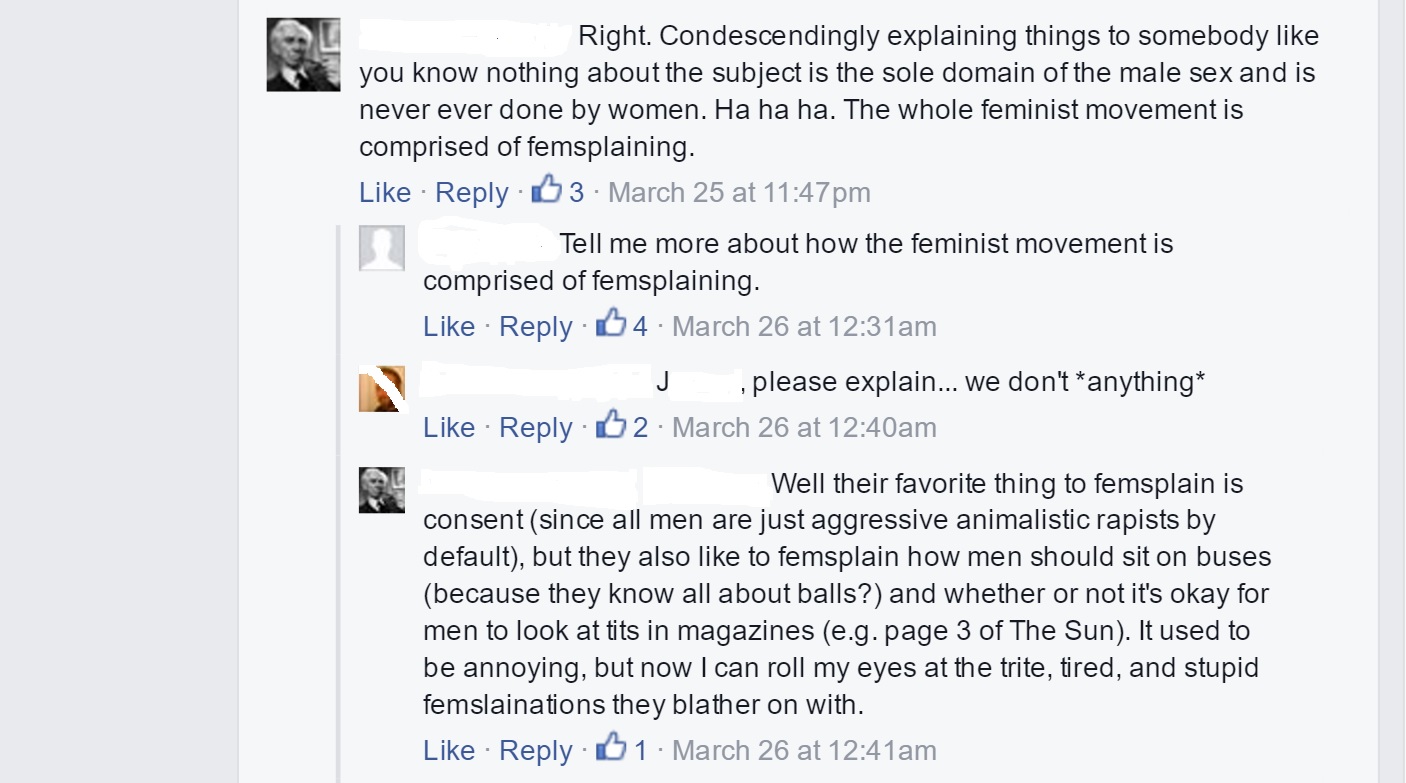Click thumbs-up icon showing 3 likes
The height and width of the screenshot is (783, 1406).
point(546,189)
